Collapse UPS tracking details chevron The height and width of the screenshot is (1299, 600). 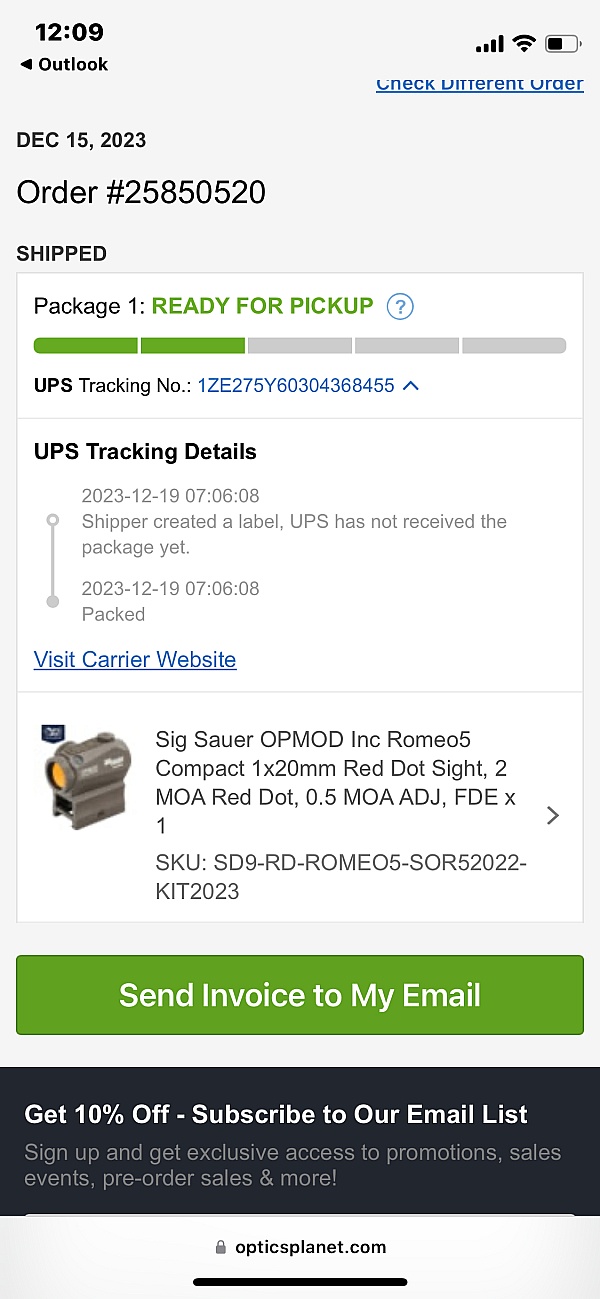(x=410, y=385)
